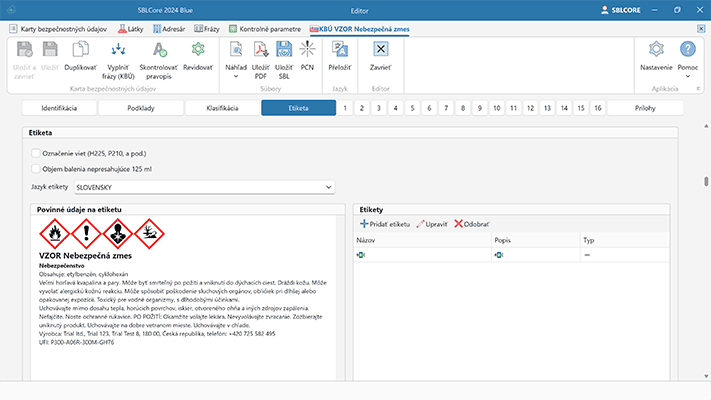Toggle Objem balenia nepresahujúce 125 ml
The height and width of the screenshot is (400, 711).
(37, 168)
